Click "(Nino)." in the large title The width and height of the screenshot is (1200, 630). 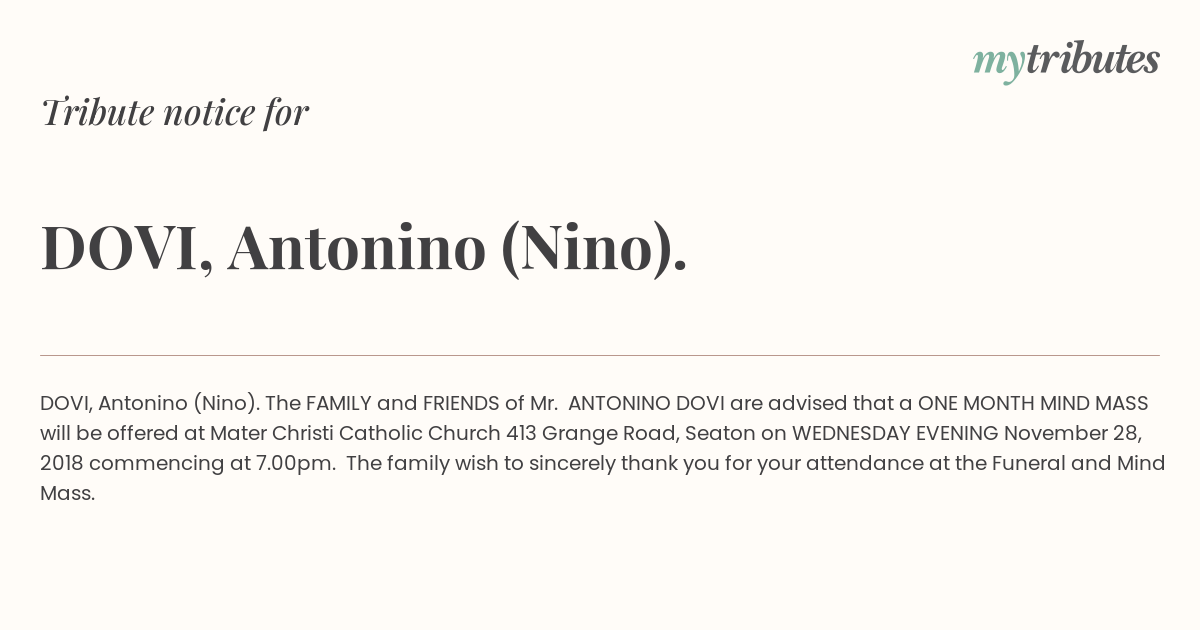pos(593,248)
